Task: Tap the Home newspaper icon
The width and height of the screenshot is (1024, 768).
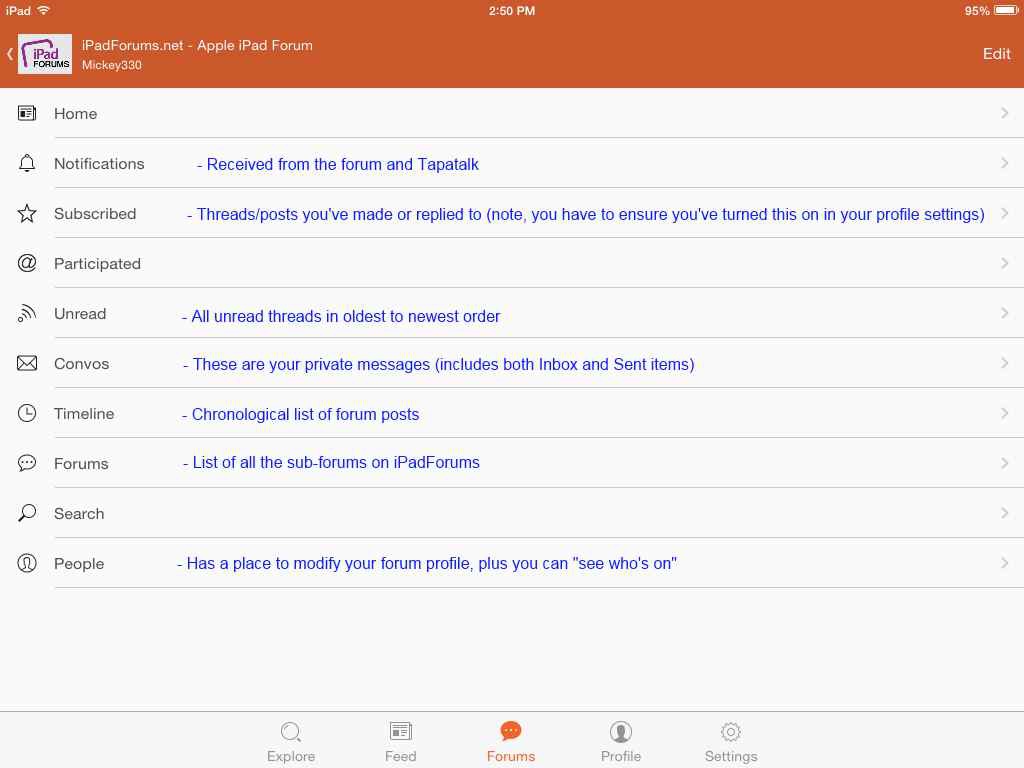Action: [x=27, y=113]
